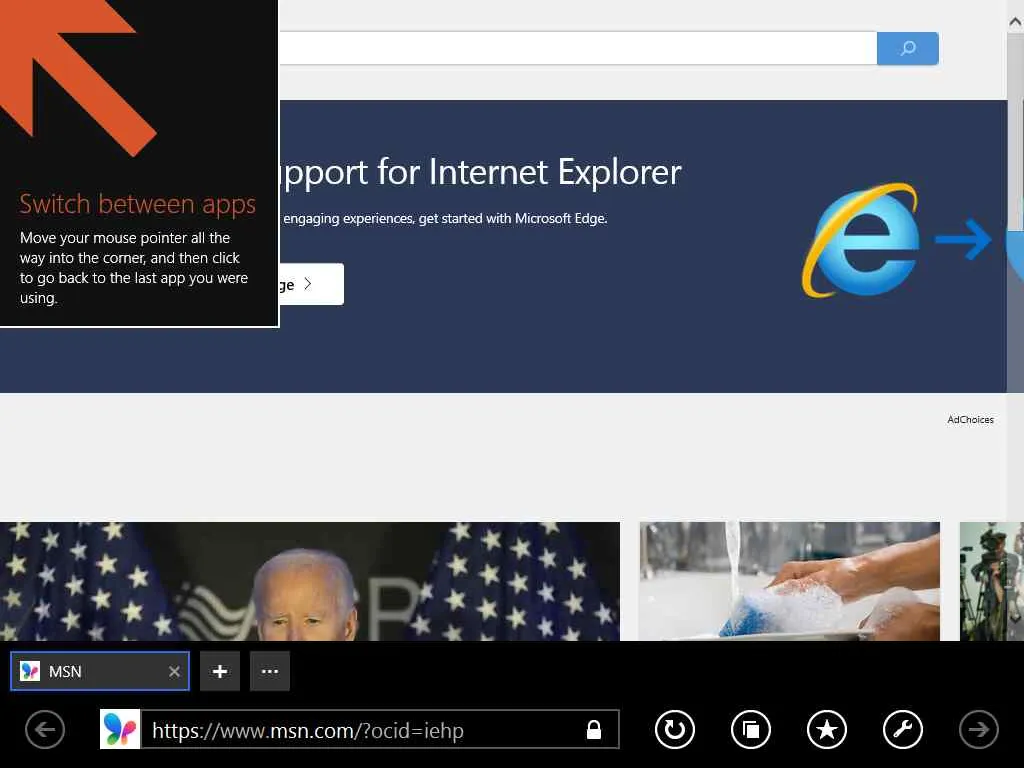Go forward with the forward arrow button
The width and height of the screenshot is (1024, 768).
[x=978, y=729]
